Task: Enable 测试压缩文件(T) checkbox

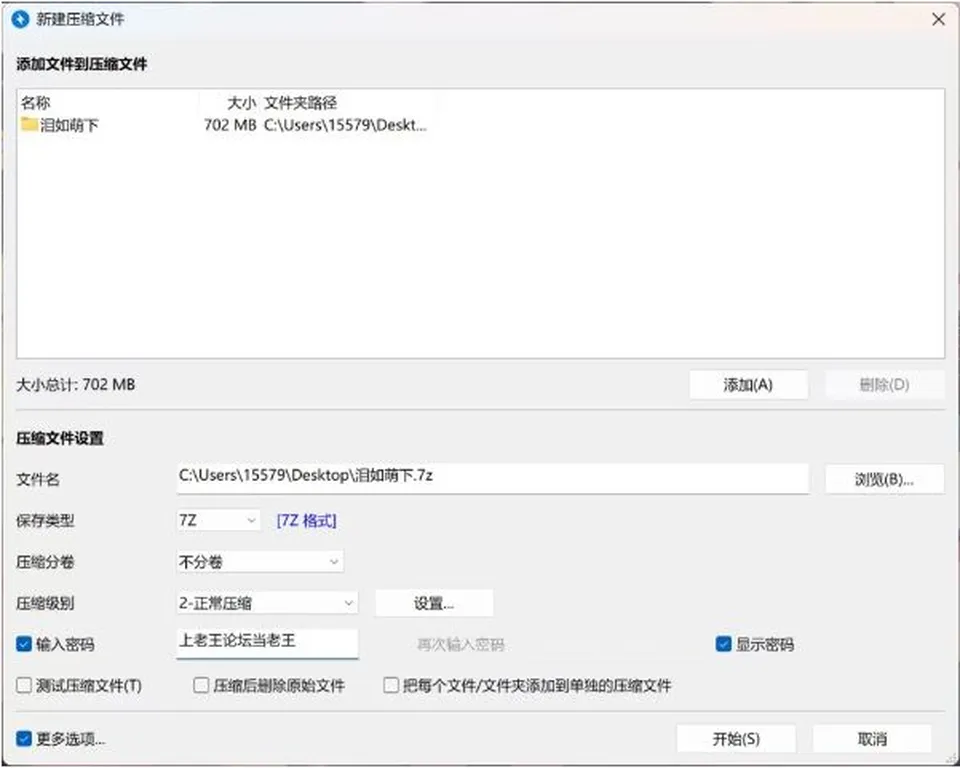Action: (x=24, y=685)
